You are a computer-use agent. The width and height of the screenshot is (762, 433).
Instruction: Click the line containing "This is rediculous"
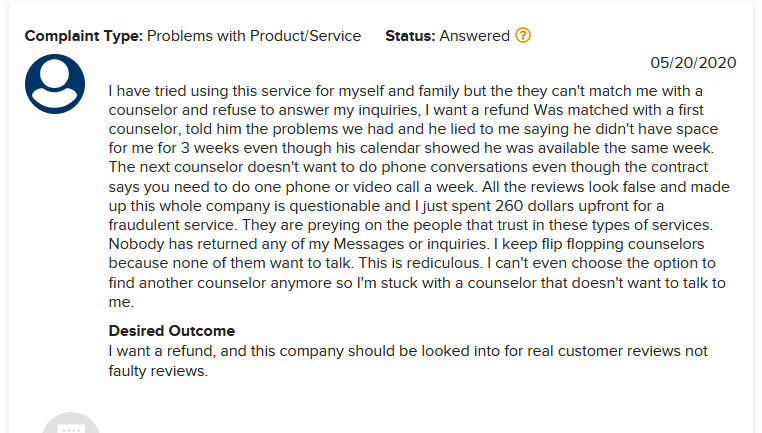coord(420,262)
